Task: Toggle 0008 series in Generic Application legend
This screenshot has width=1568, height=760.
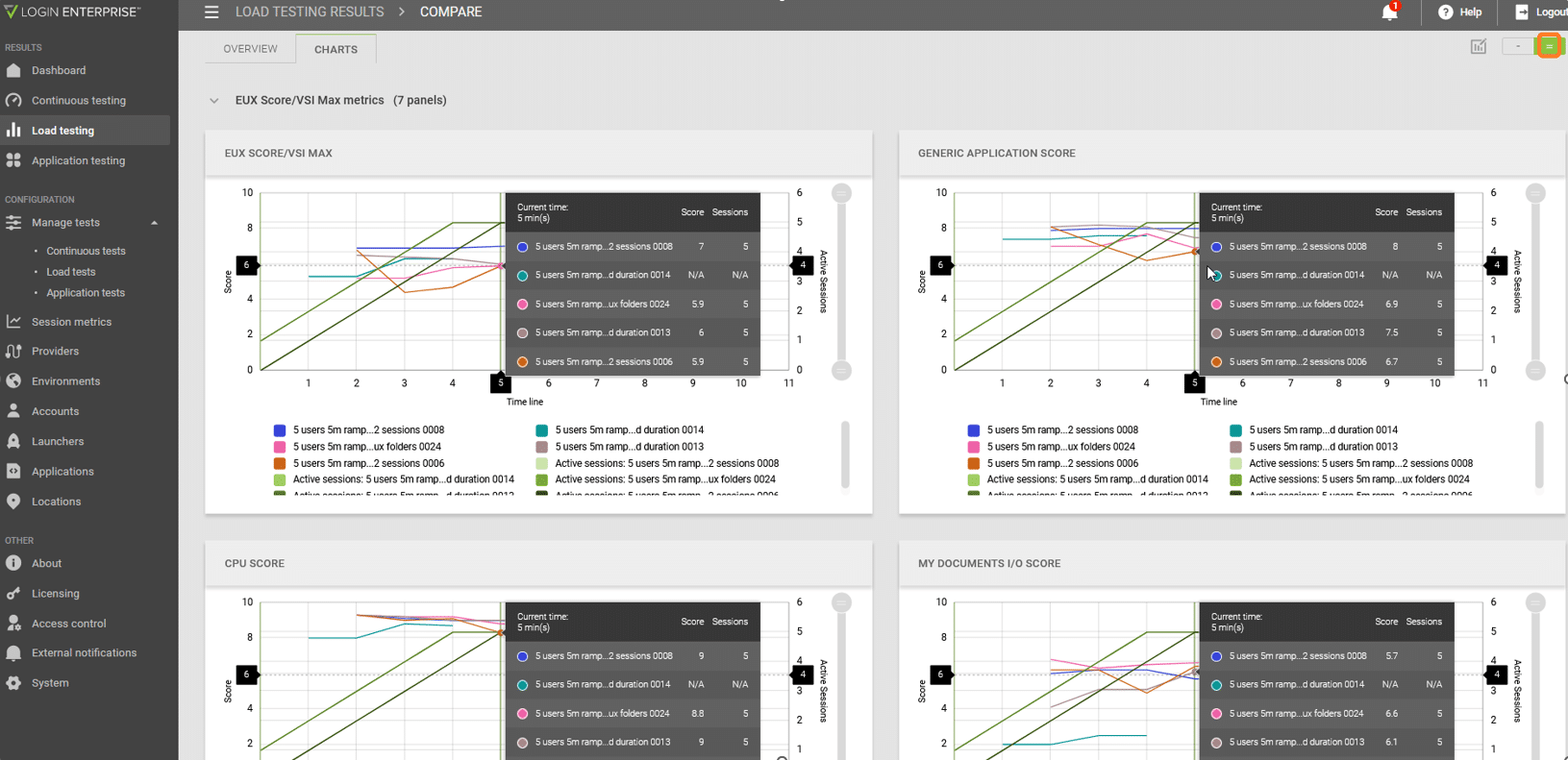Action: (x=1053, y=430)
